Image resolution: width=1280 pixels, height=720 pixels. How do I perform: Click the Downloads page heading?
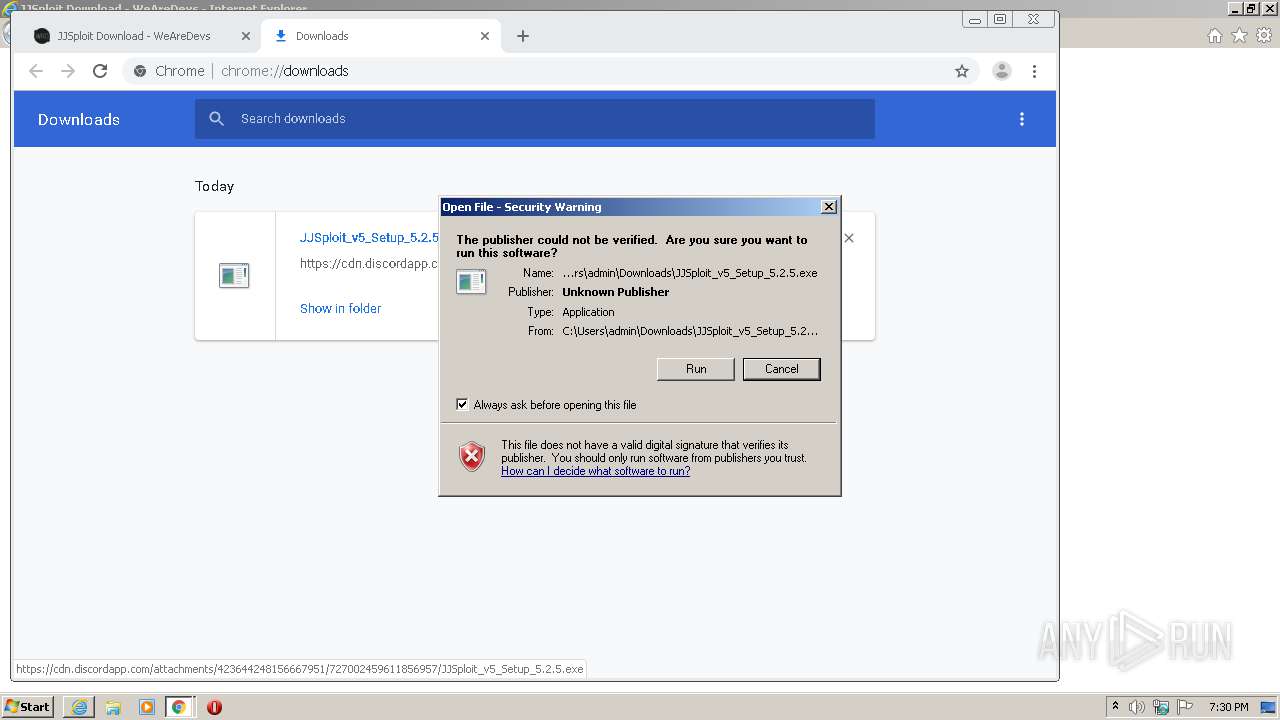click(79, 119)
